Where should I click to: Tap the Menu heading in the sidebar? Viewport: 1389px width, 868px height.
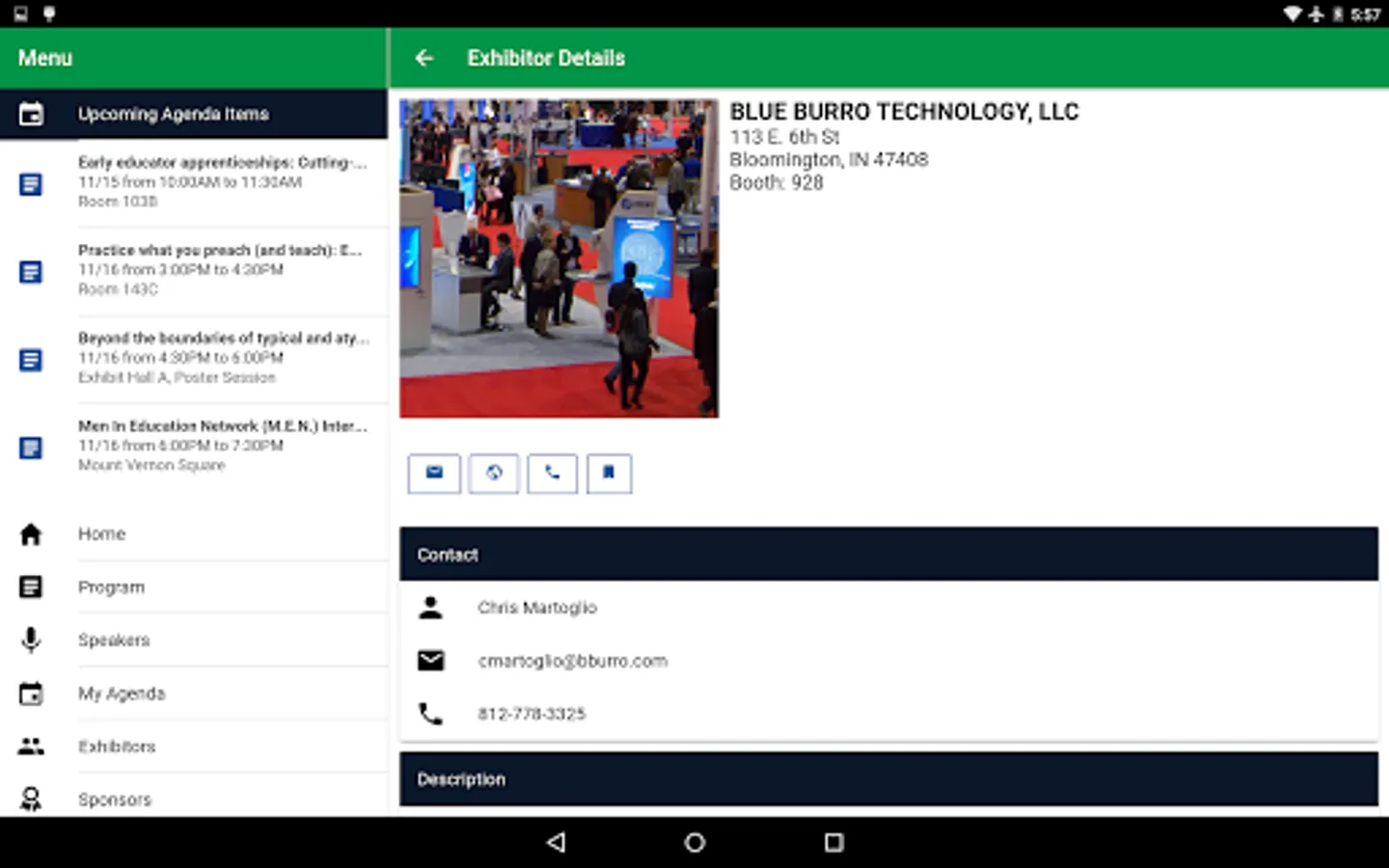click(x=45, y=58)
